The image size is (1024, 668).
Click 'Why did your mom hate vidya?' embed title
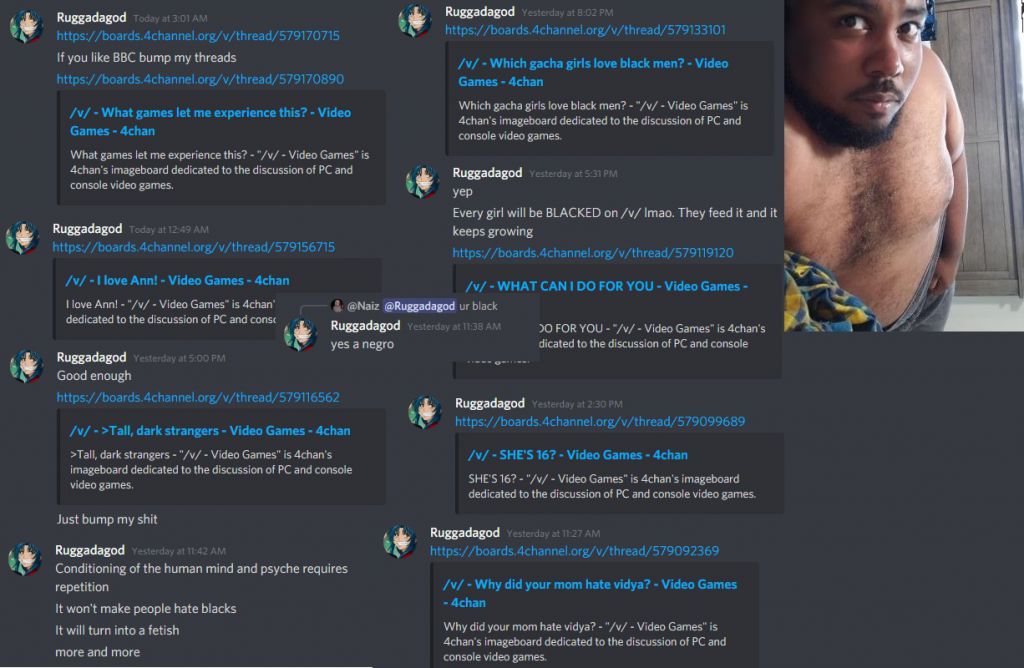590,594
